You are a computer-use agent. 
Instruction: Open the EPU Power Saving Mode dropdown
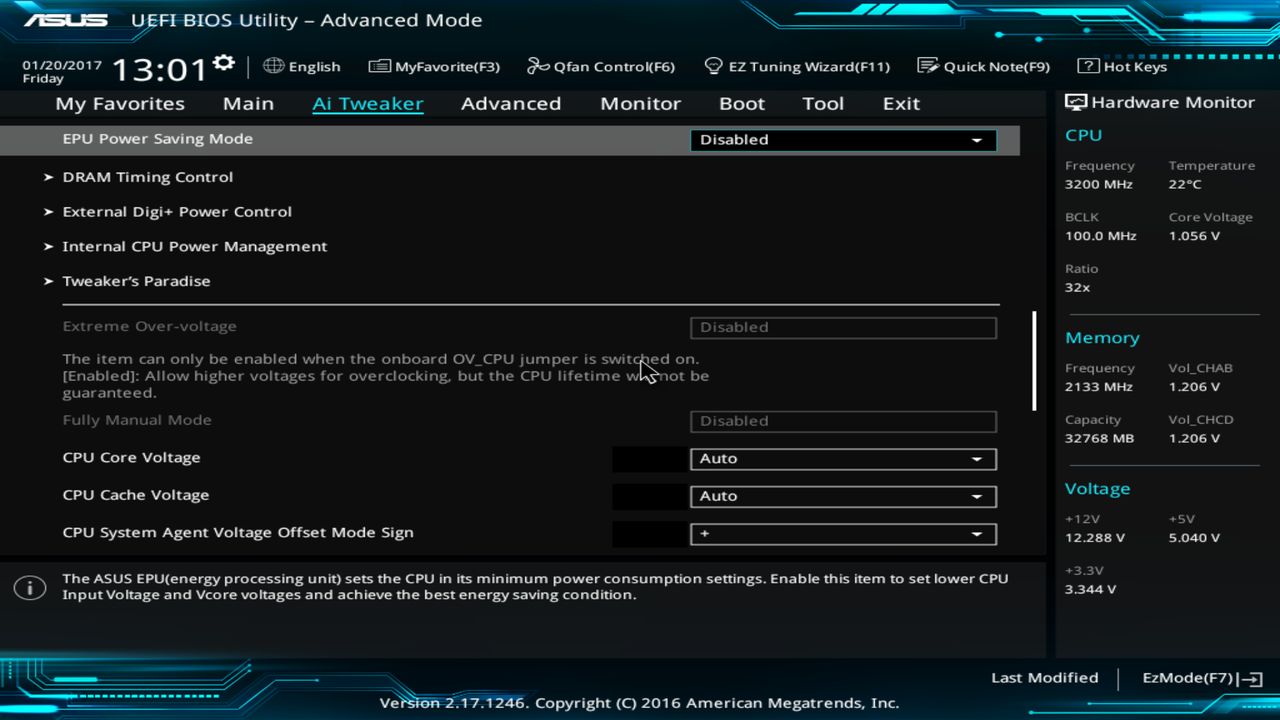(x=842, y=139)
